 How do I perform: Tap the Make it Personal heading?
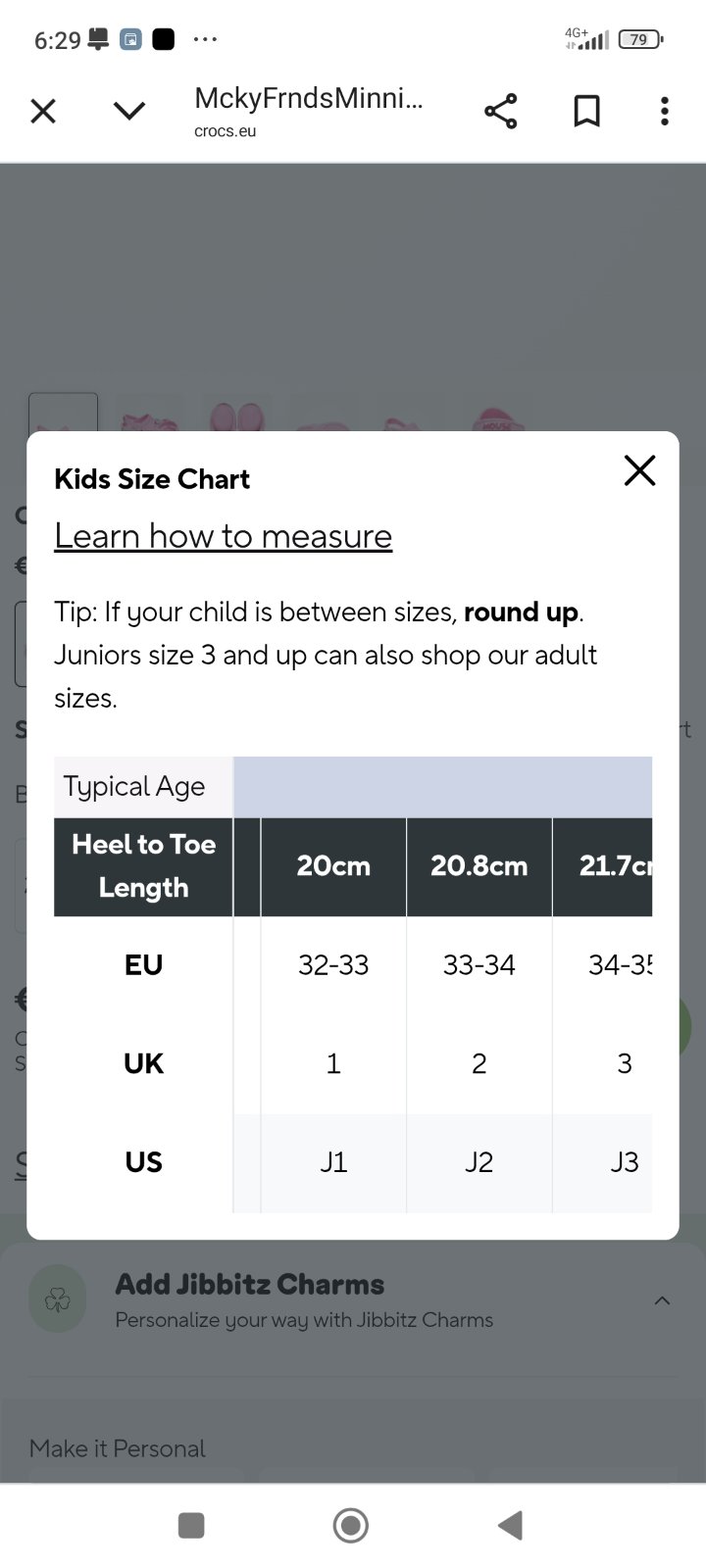118,1448
